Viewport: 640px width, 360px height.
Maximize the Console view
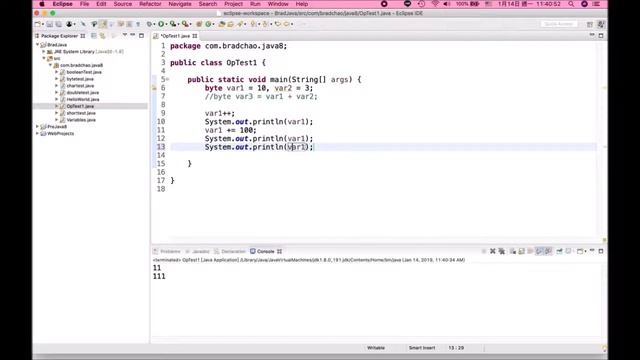click(x=601, y=251)
